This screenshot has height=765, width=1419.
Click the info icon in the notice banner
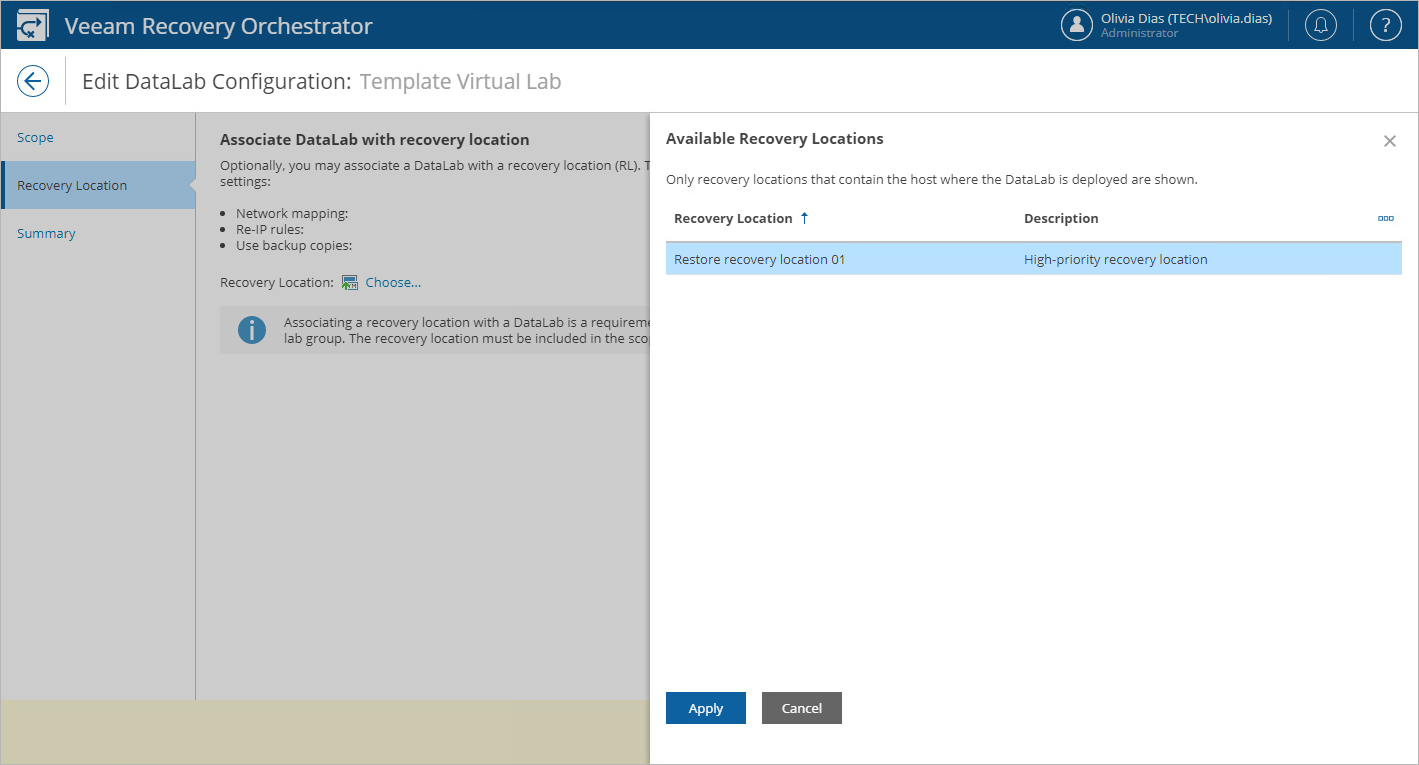251,329
